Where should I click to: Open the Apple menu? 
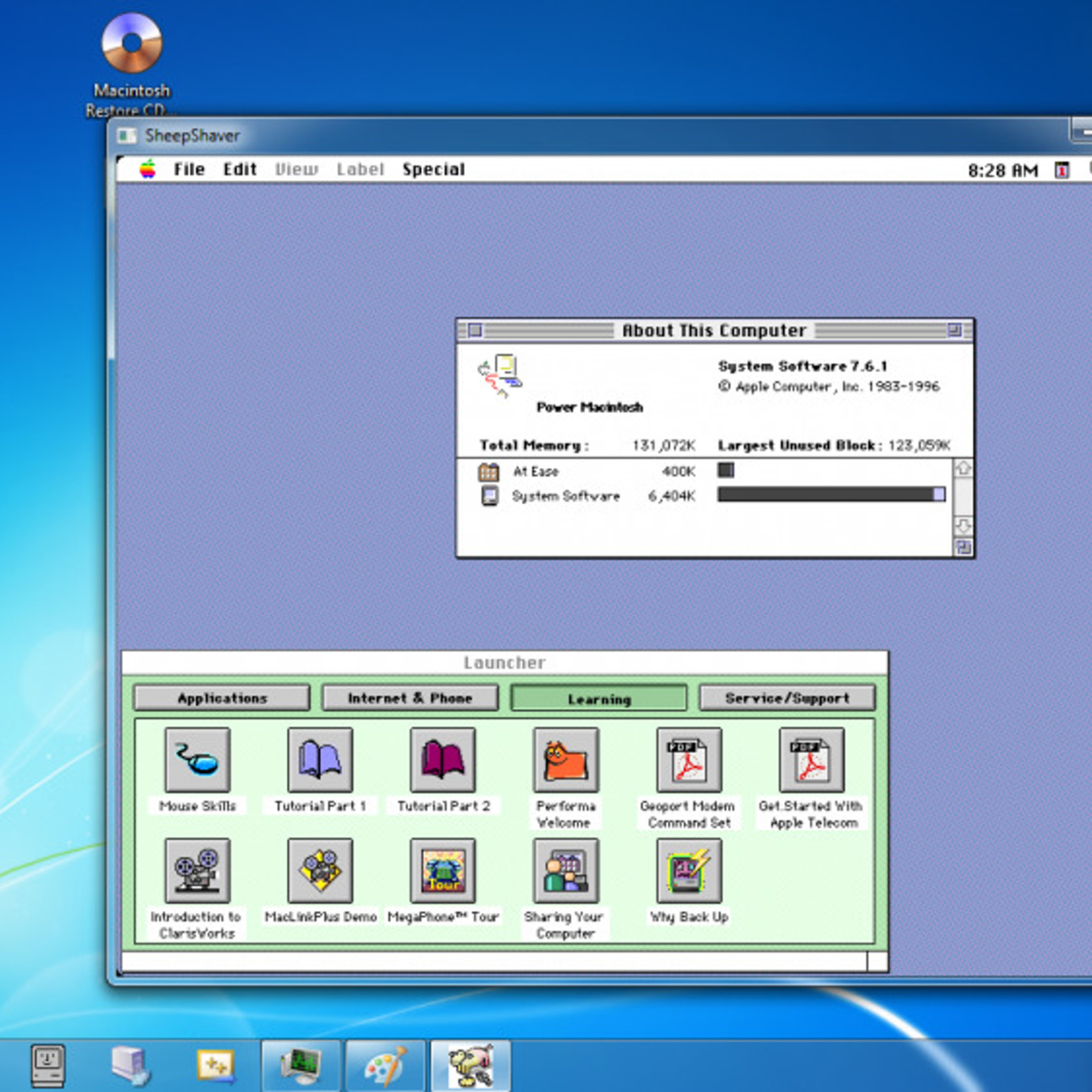coord(147,169)
